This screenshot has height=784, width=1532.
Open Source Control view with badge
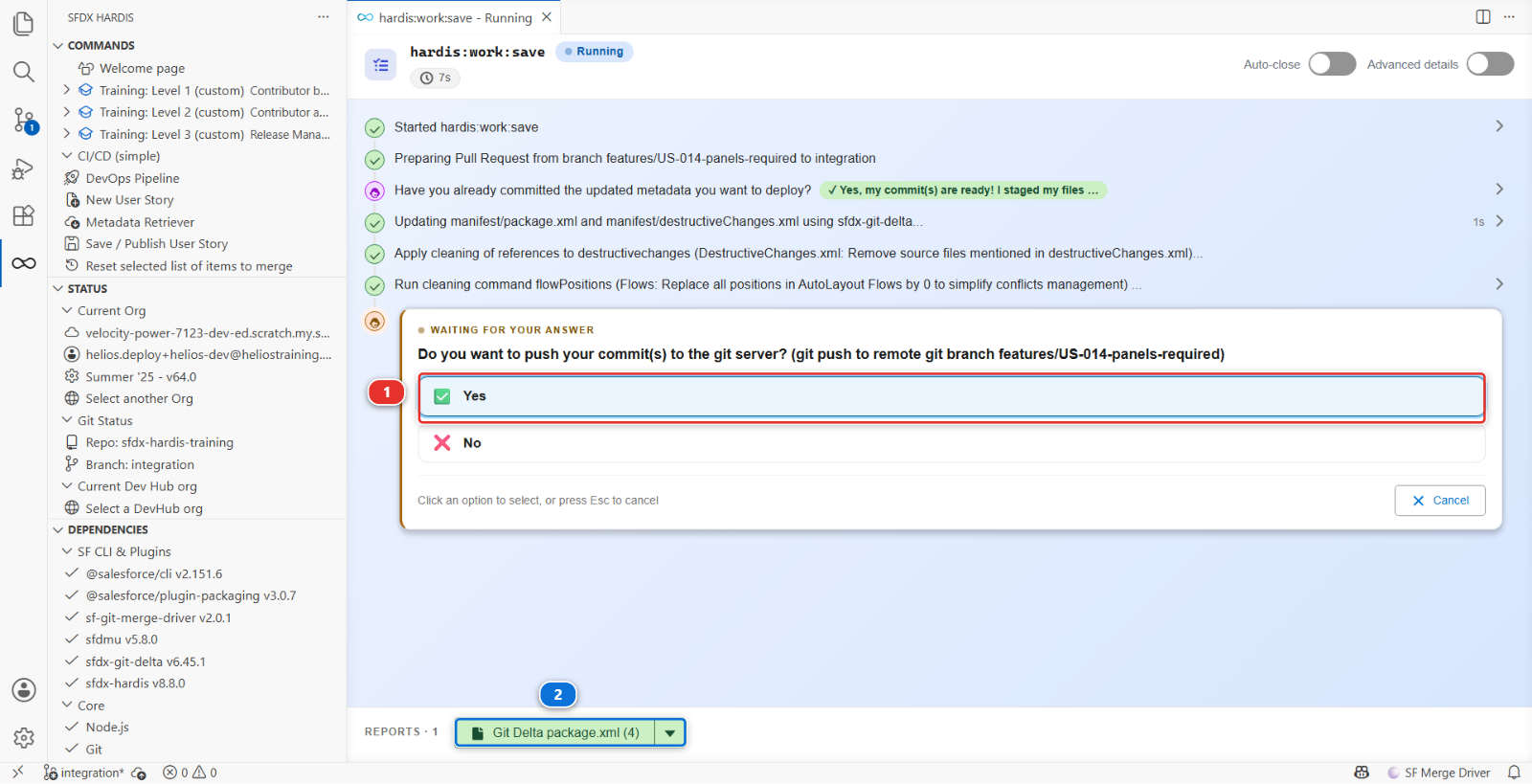(x=24, y=121)
